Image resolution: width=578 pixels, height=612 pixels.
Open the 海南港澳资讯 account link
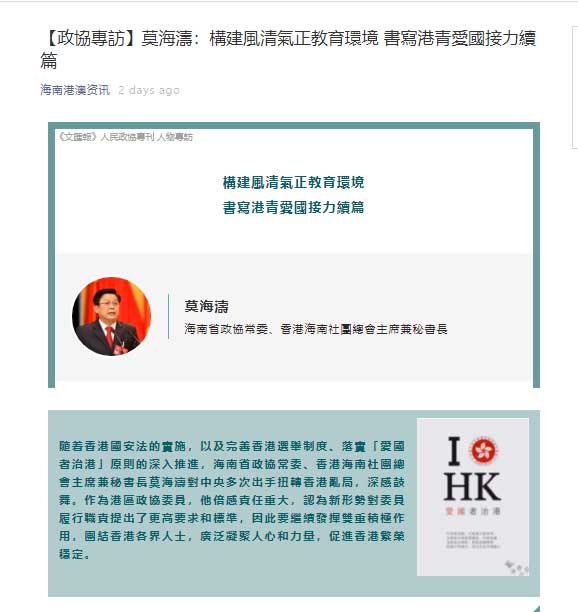pyautogui.click(x=75, y=90)
